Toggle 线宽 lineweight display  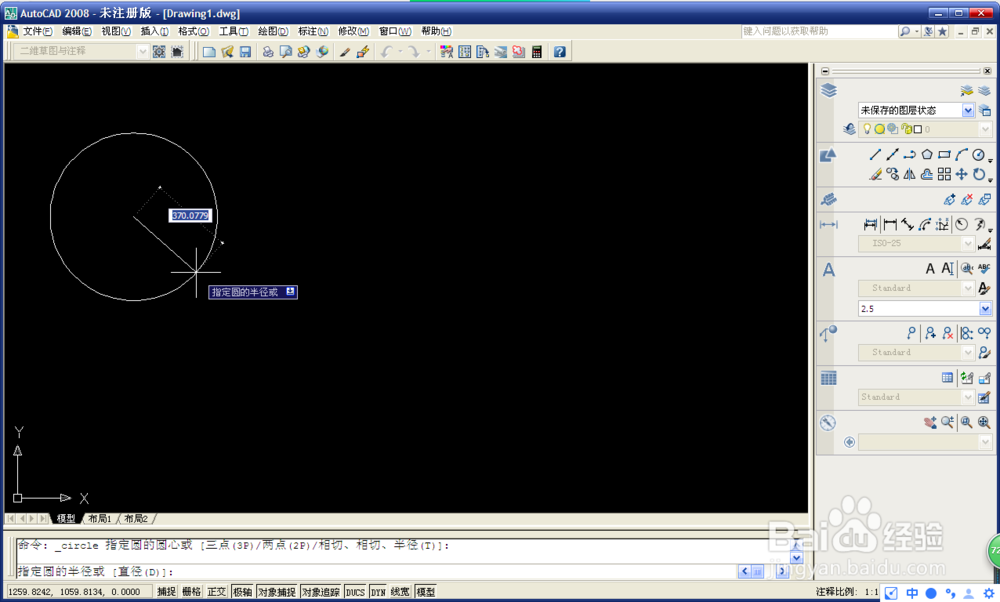pos(401,592)
